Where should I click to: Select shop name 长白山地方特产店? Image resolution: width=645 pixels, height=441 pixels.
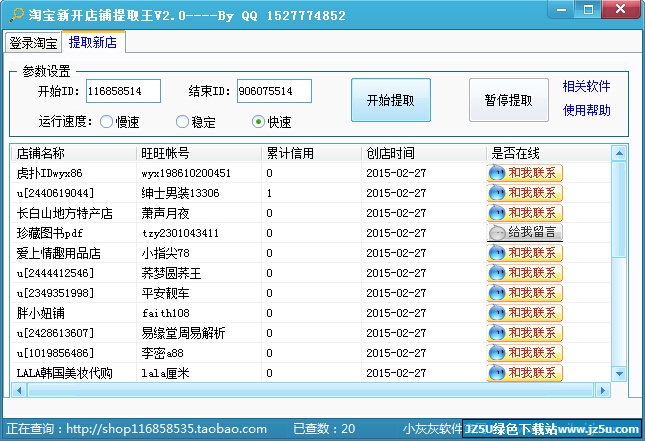click(x=65, y=213)
